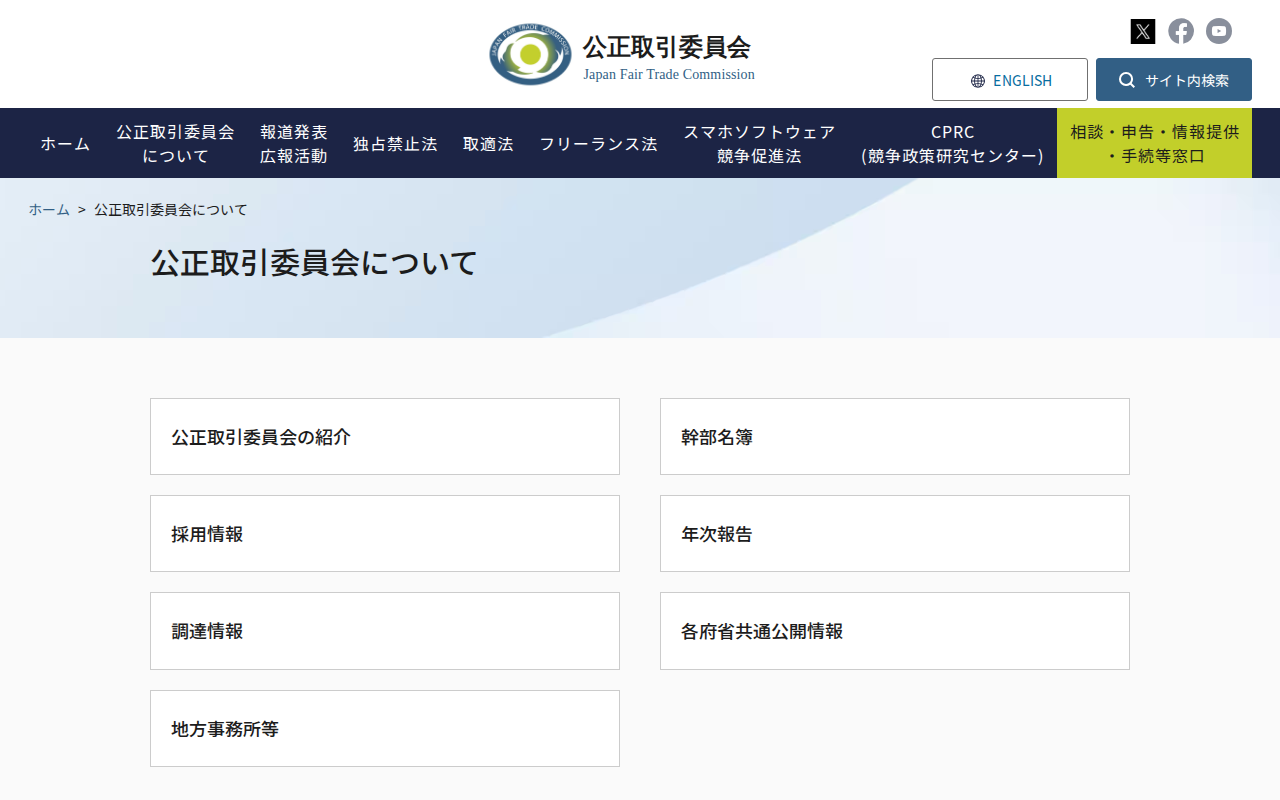1280x800 pixels.
Task: Open 各府省共通公開情報 card
Action: tap(895, 631)
